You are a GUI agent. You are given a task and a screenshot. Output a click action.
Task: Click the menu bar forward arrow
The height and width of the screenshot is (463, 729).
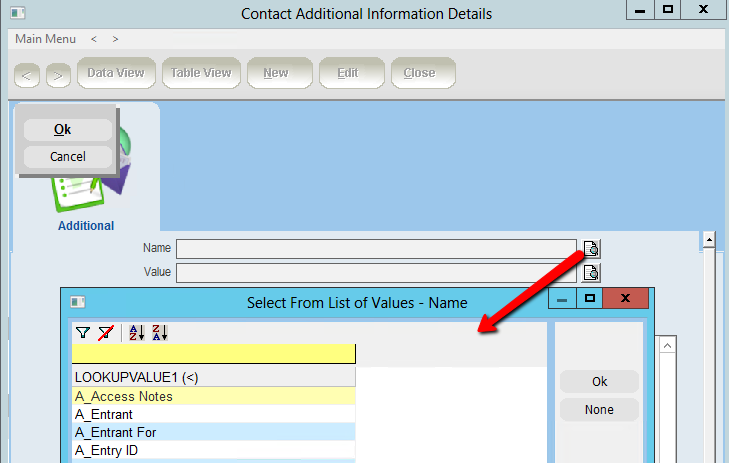115,39
